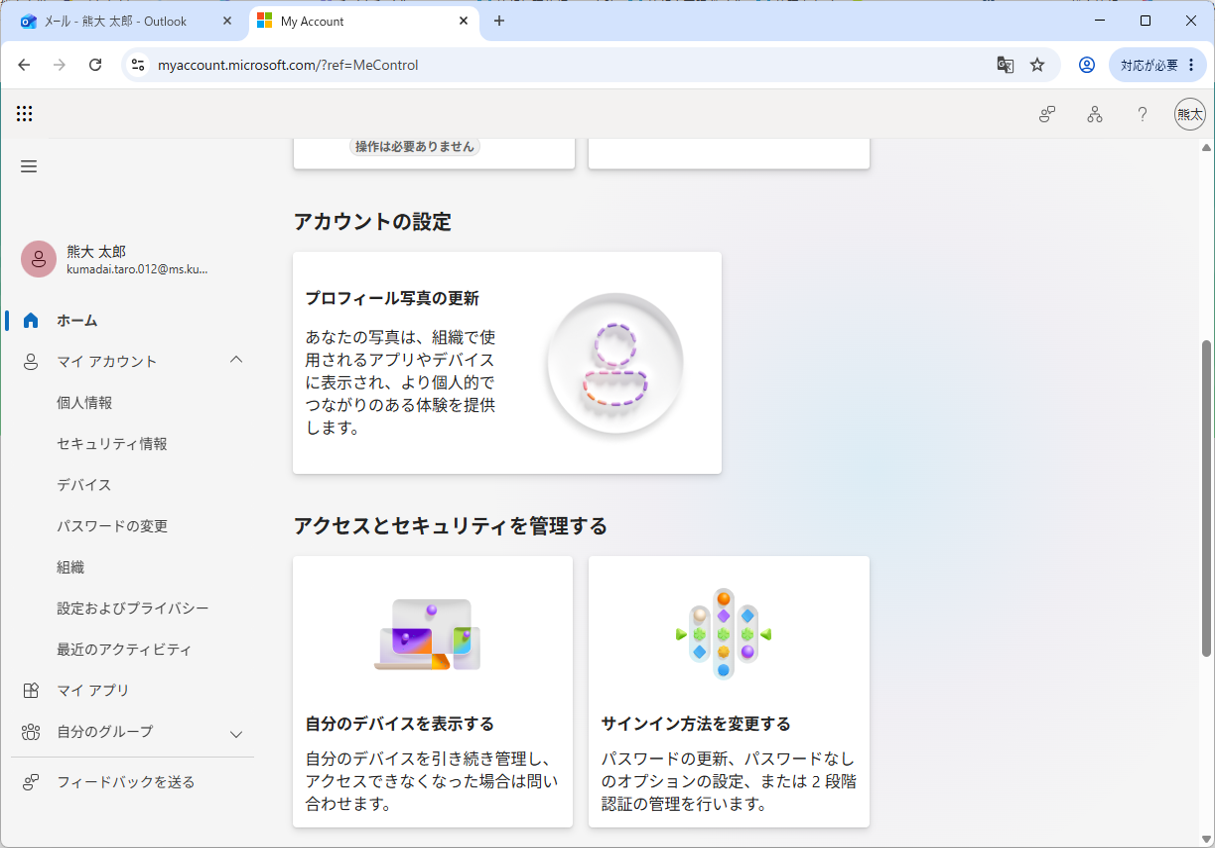Open デバイス in the sidebar

pos(84,485)
